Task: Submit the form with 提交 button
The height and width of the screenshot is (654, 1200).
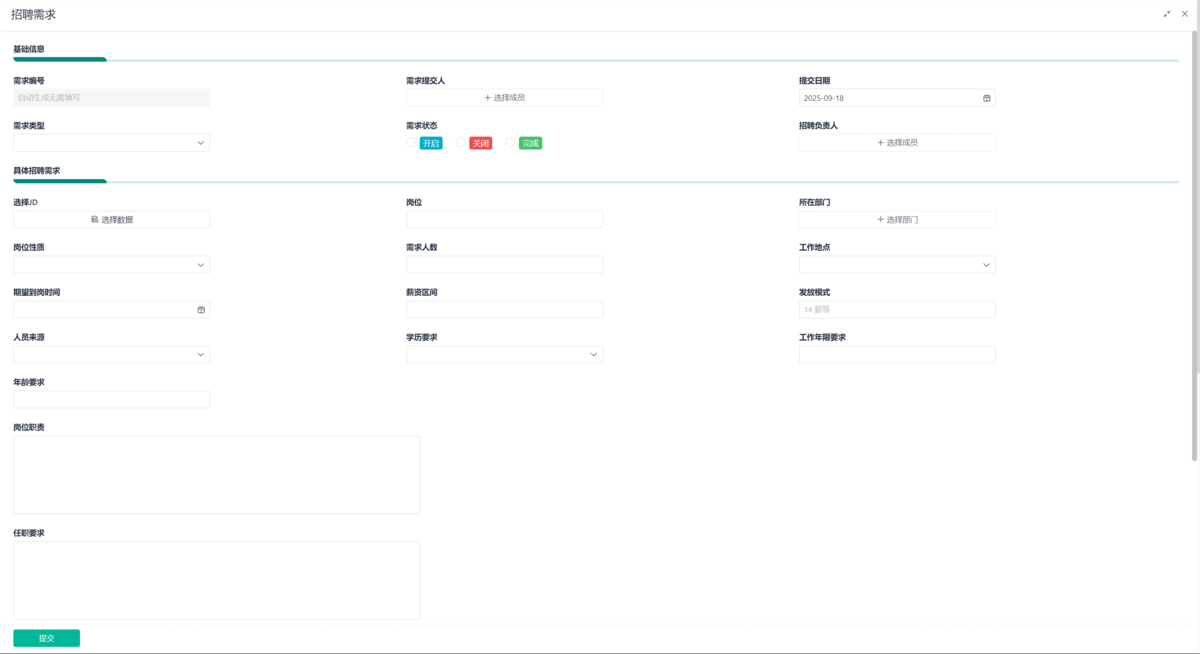Action: (46, 638)
